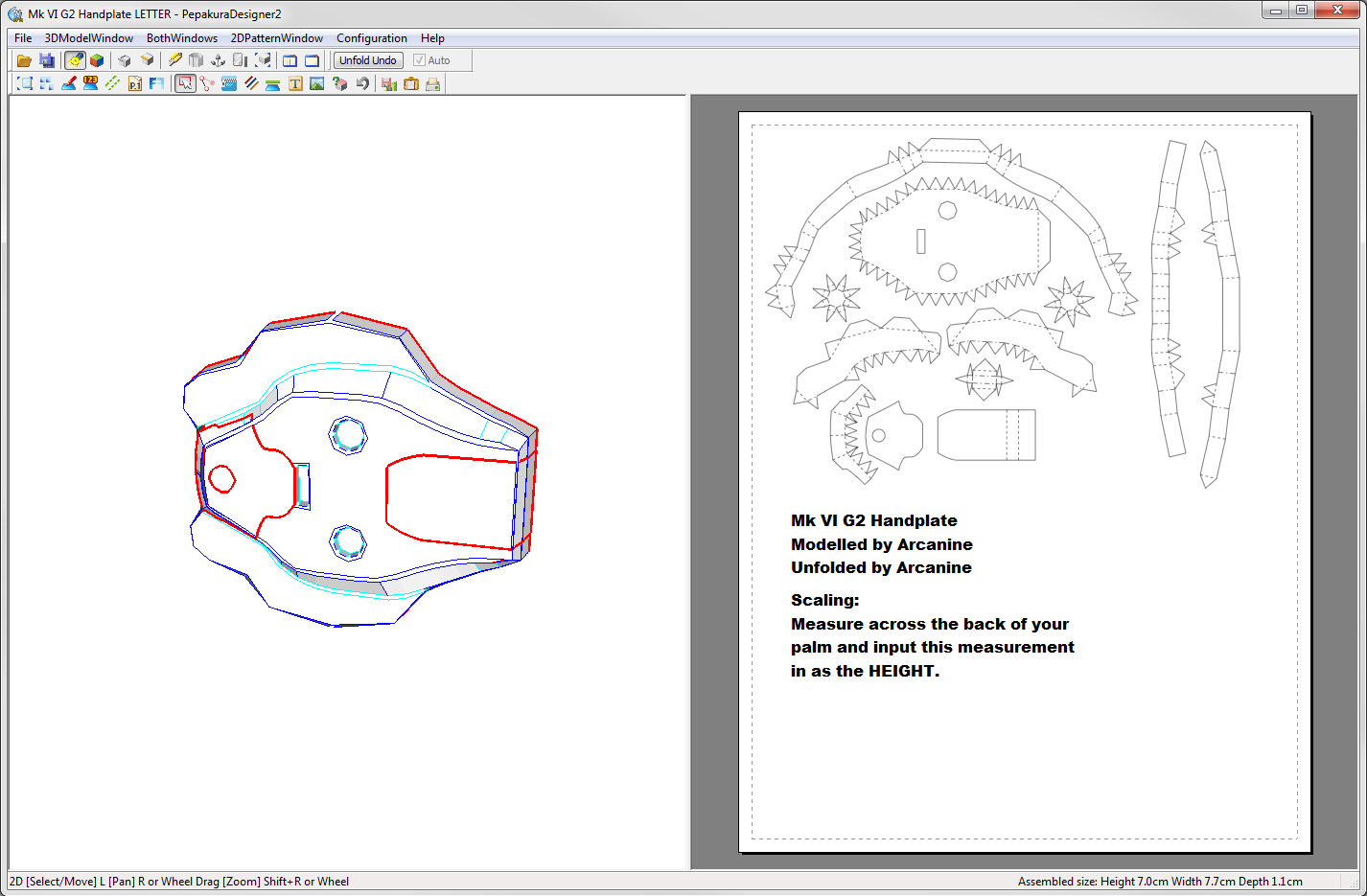This screenshot has height=896, width=1367.
Task: Click the anchor icon in the toolbar
Action: (x=219, y=60)
